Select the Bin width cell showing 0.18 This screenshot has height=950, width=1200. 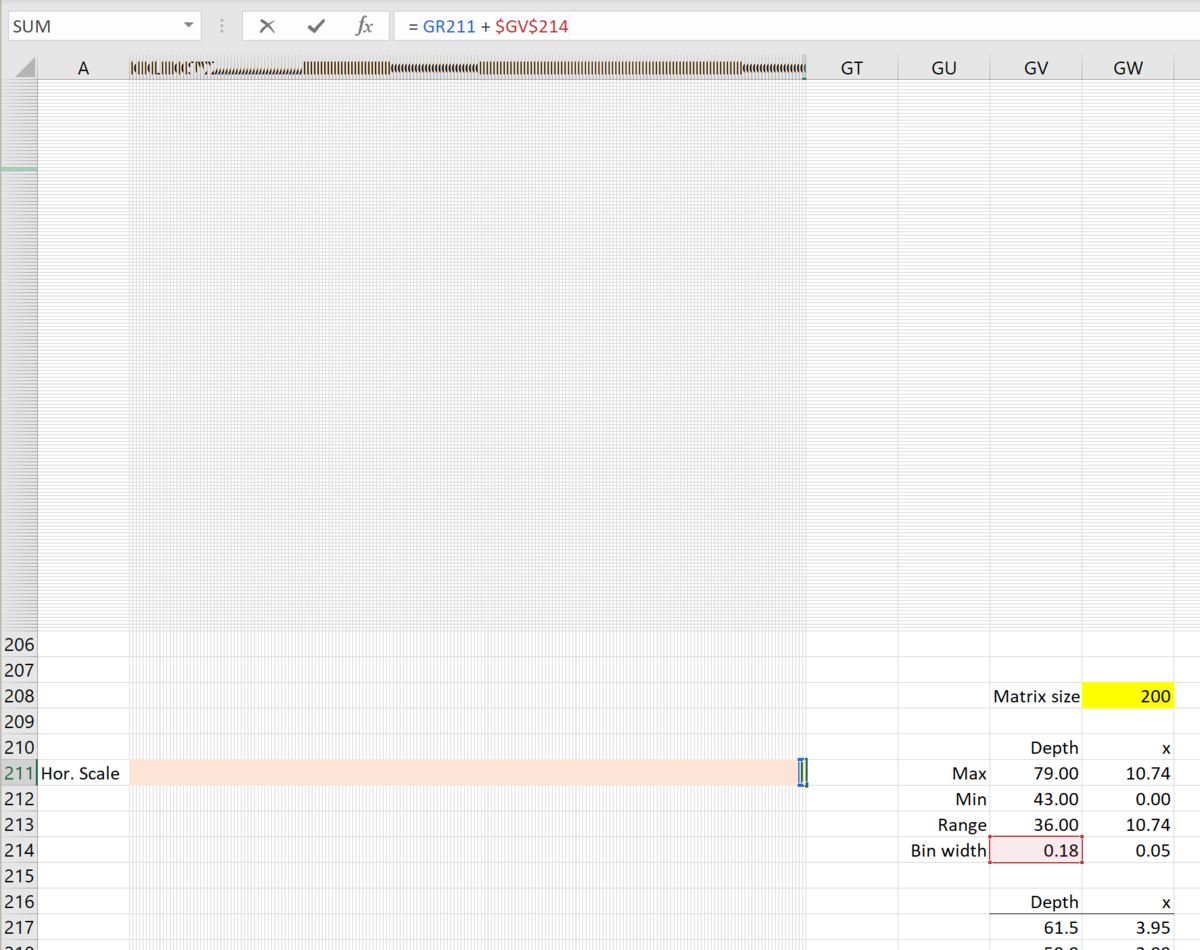pyautogui.click(x=1035, y=851)
